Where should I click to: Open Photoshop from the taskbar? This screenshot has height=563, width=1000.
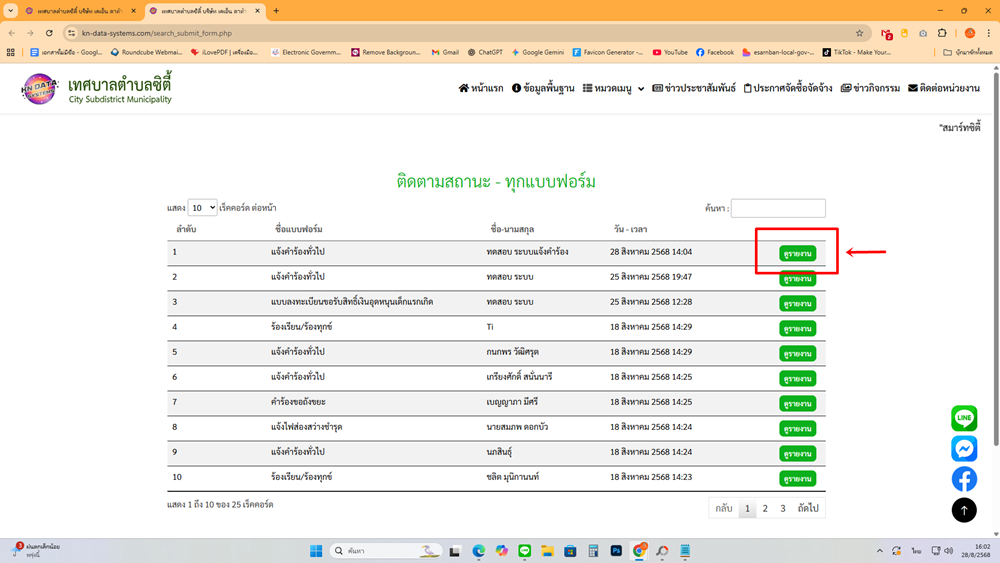tap(616, 551)
